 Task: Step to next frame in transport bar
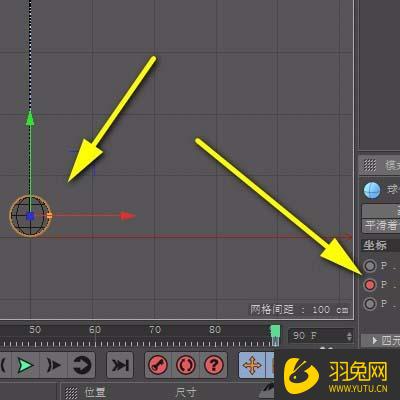[54, 365]
